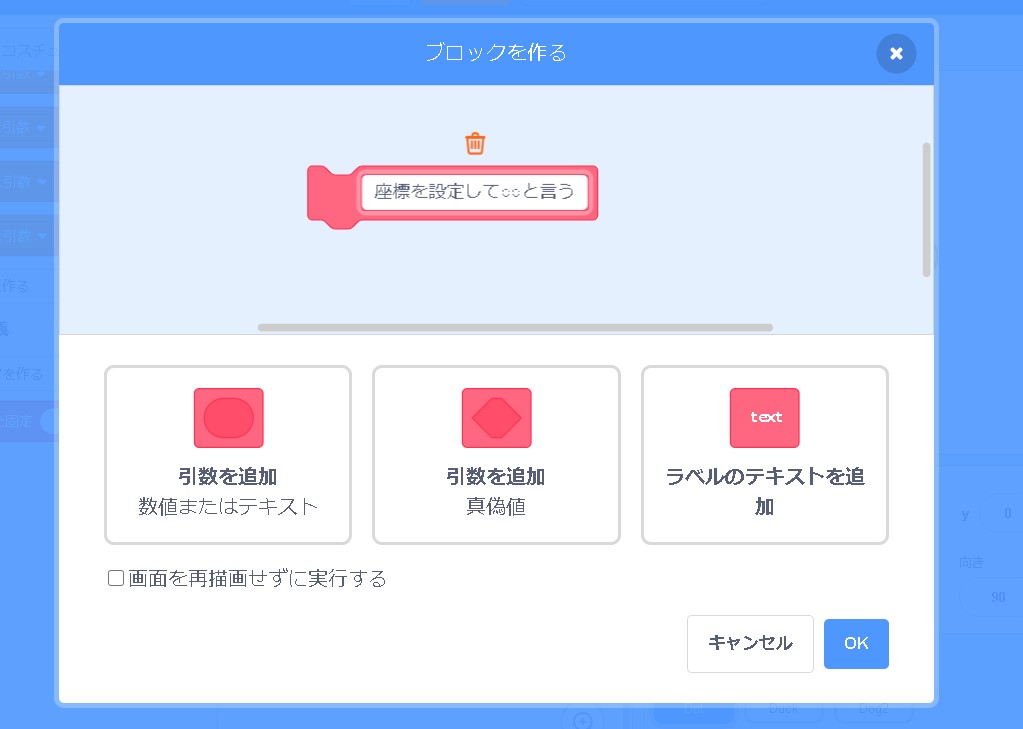
Task: Close the ブロックを作る dialog with X
Action: click(896, 53)
